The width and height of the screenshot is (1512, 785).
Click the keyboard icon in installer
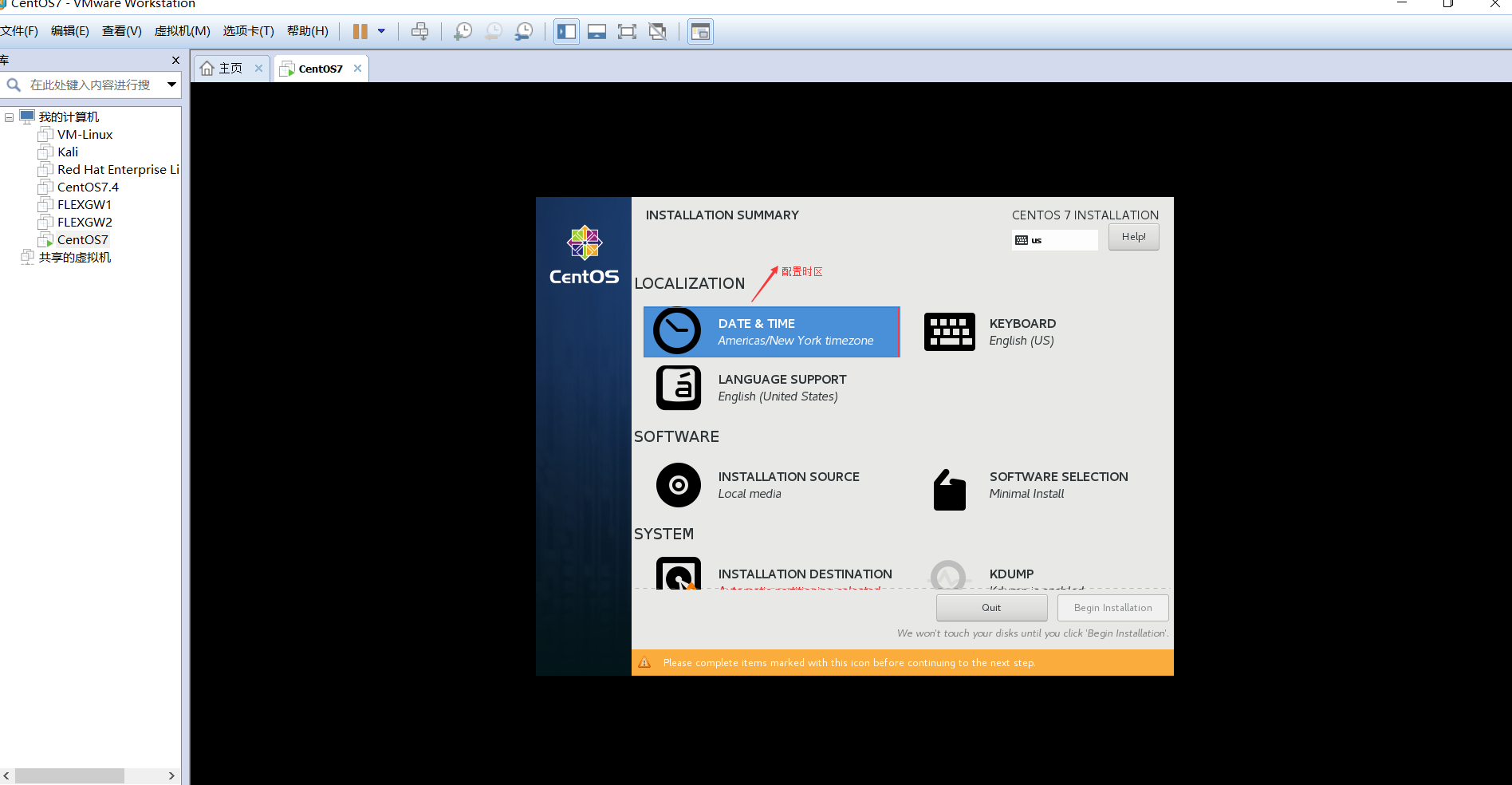(949, 332)
